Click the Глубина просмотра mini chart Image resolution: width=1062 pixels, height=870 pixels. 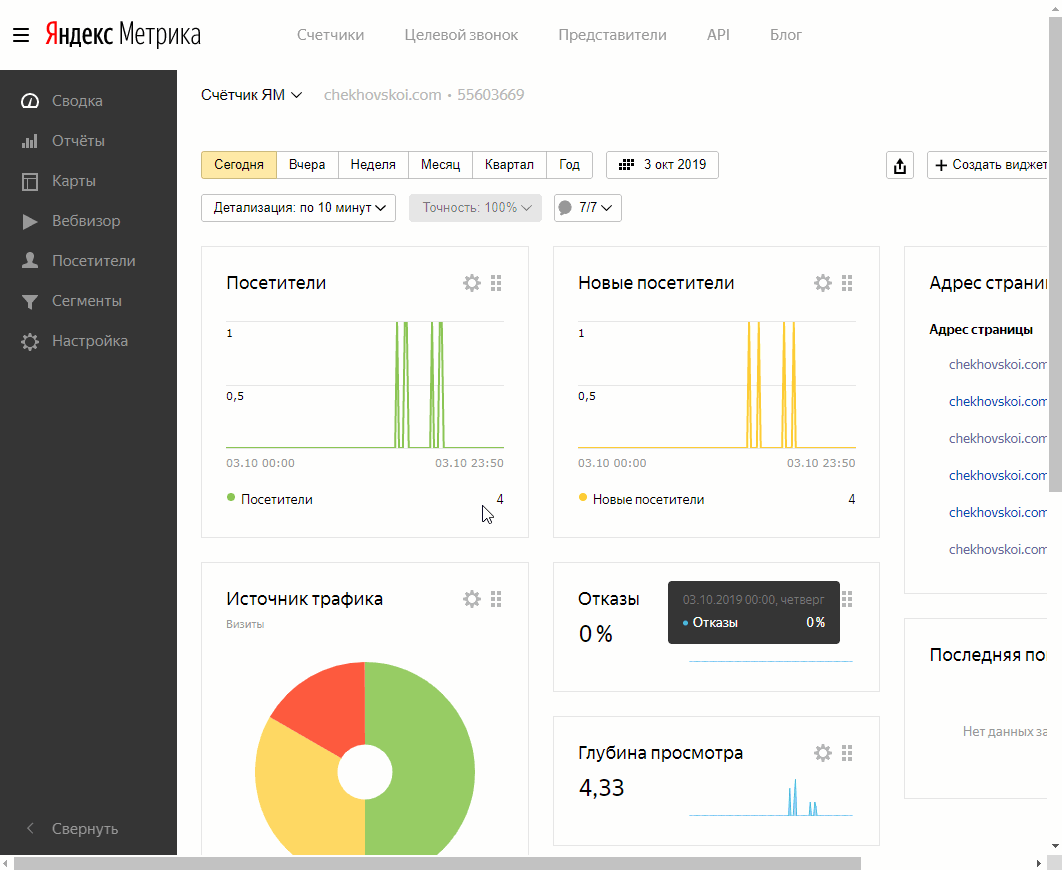(x=771, y=798)
